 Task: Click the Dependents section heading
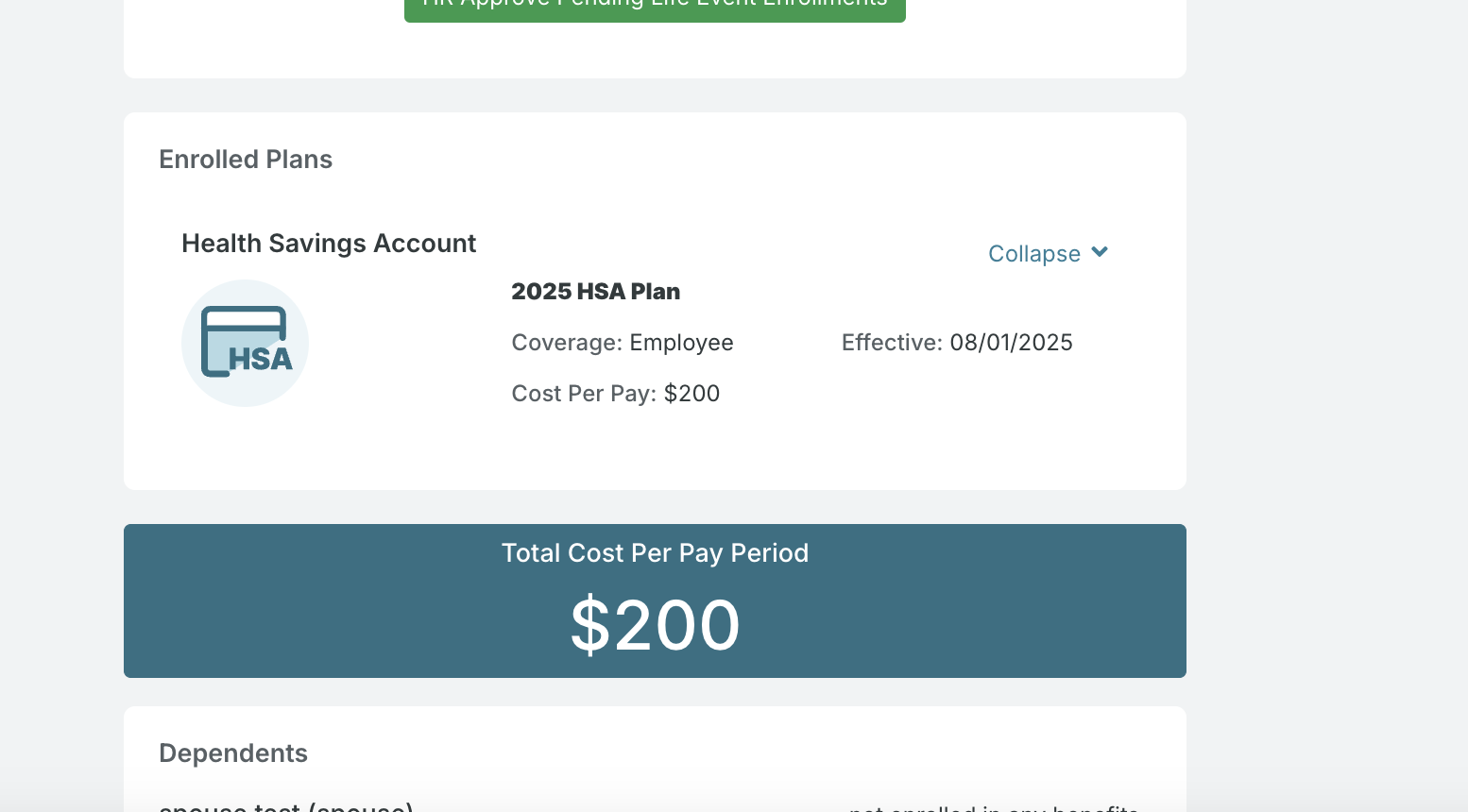[233, 753]
